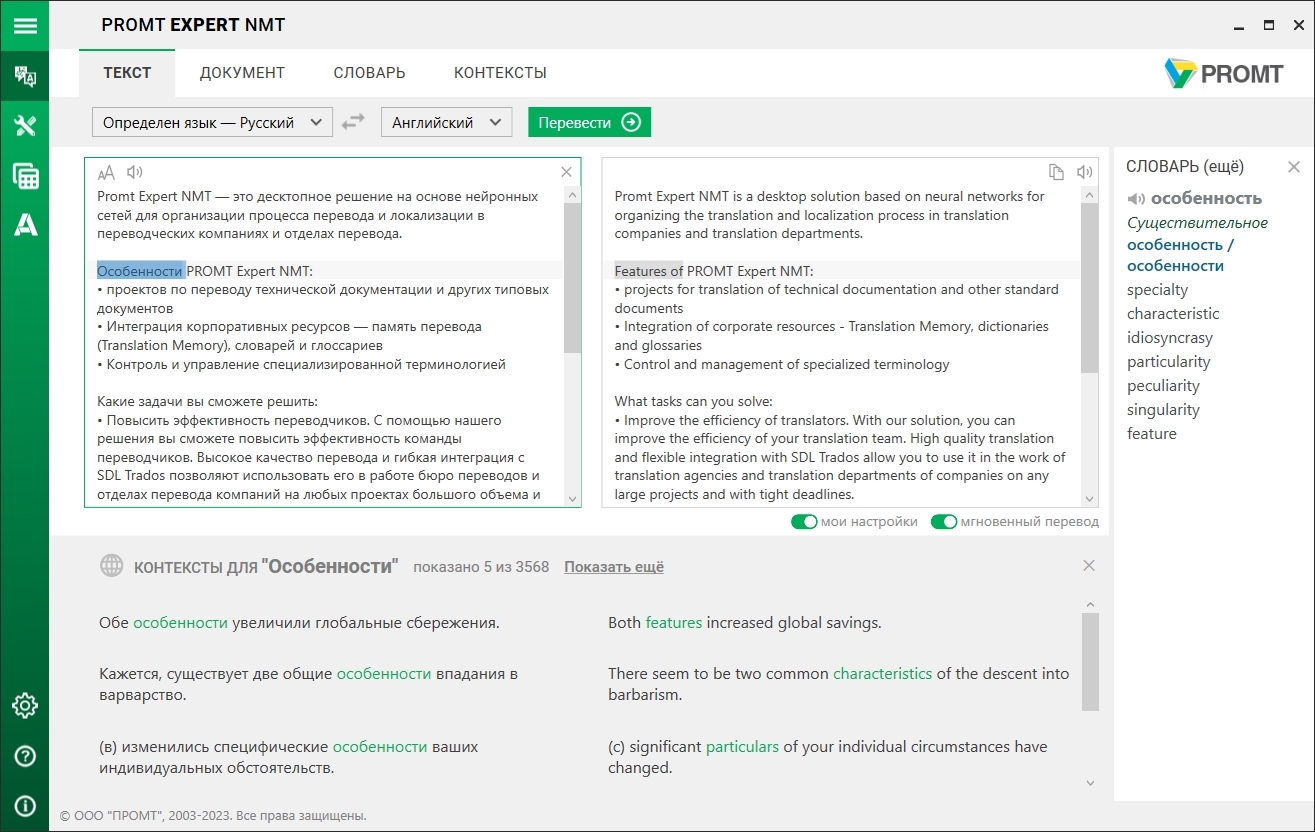Click the 'Показать ещё' link
Screen dimensions: 1315x832
tap(614, 567)
